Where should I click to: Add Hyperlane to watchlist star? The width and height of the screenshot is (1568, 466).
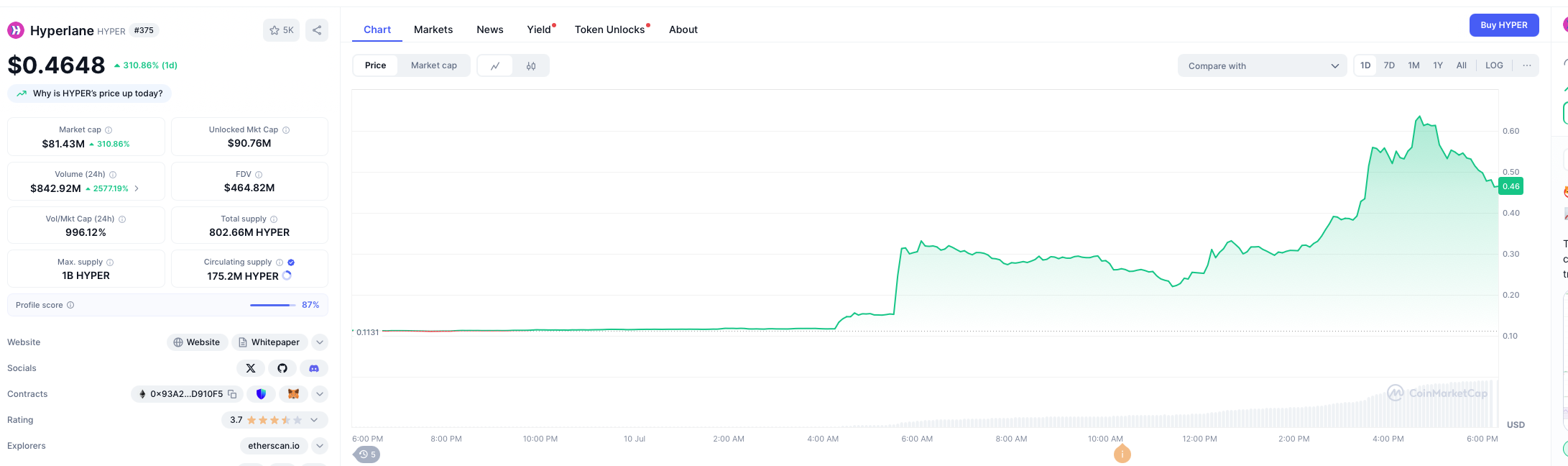[280, 30]
